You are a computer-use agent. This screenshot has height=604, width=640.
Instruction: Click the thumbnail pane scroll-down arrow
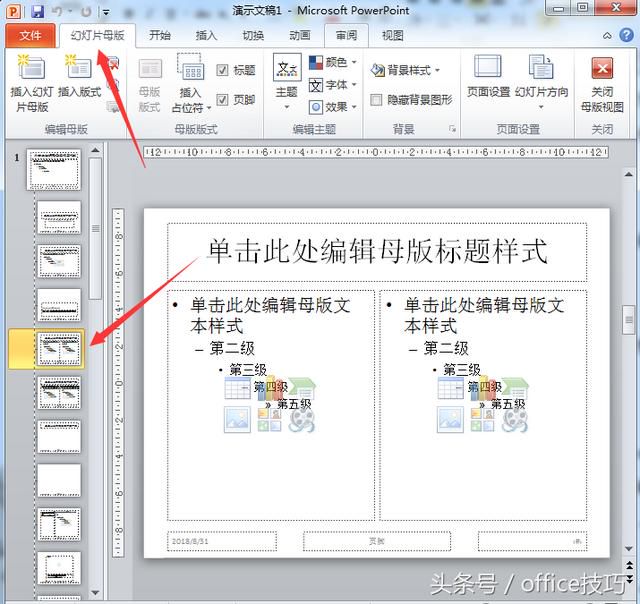[95, 592]
